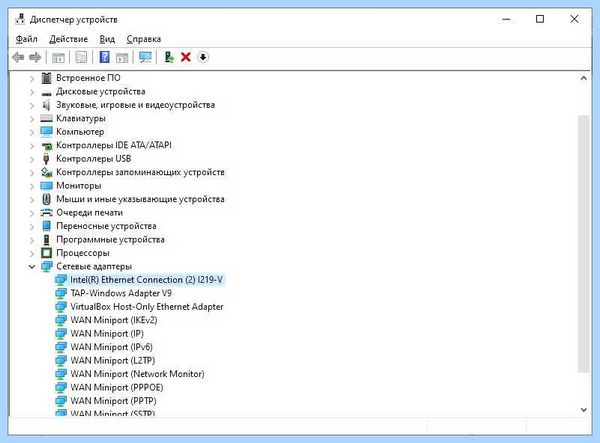Maximize the Диспетчер устройств window
600x443 pixels.
coord(540,19)
